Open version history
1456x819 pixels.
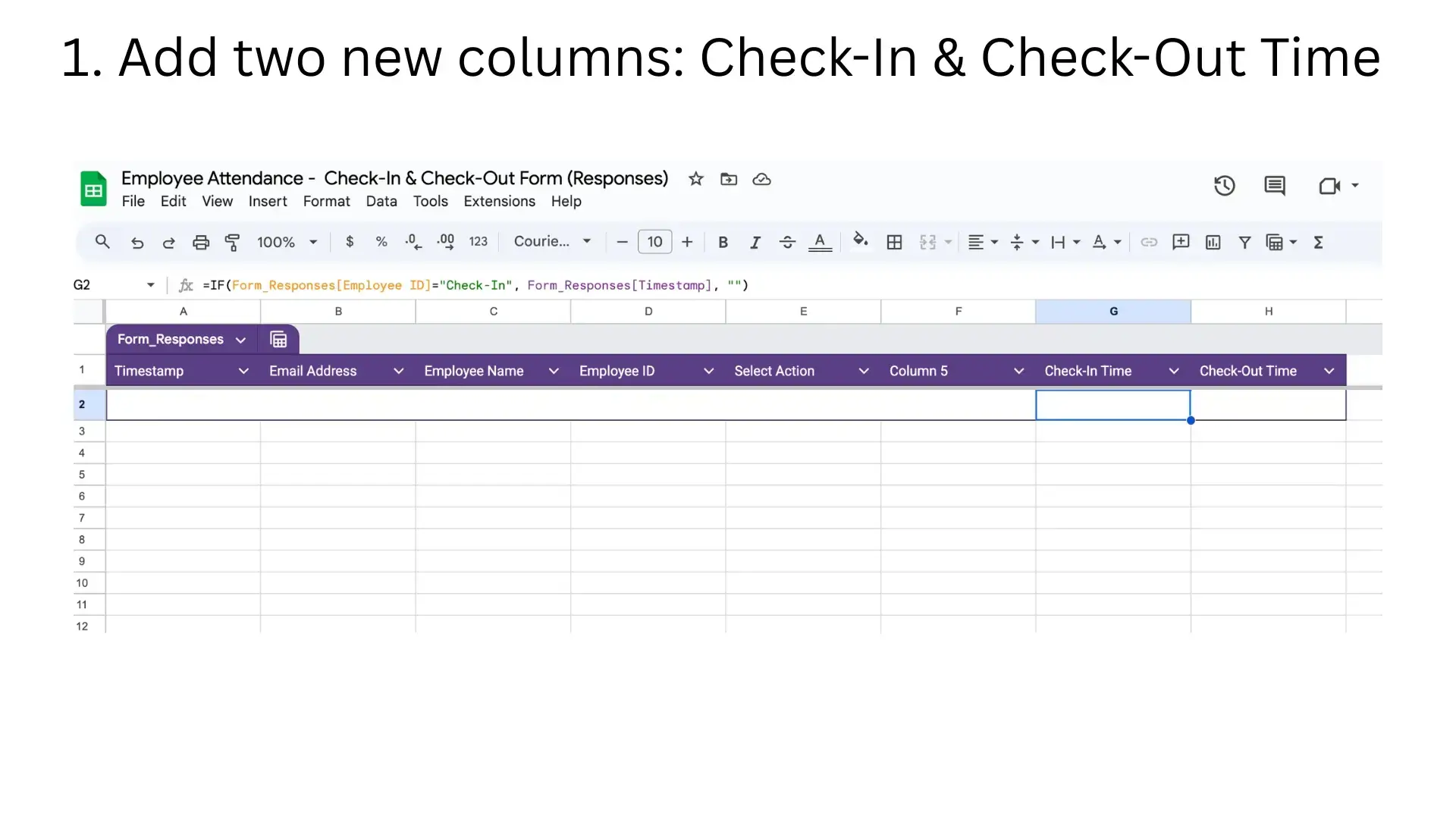coord(1224,185)
